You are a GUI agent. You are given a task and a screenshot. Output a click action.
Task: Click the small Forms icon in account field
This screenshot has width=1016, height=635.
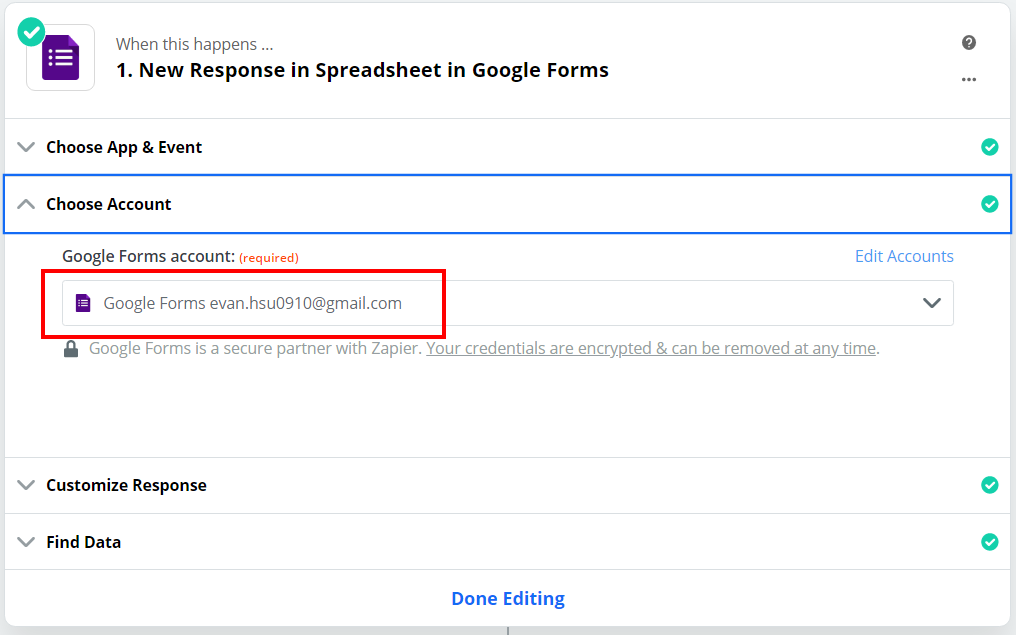pos(83,303)
